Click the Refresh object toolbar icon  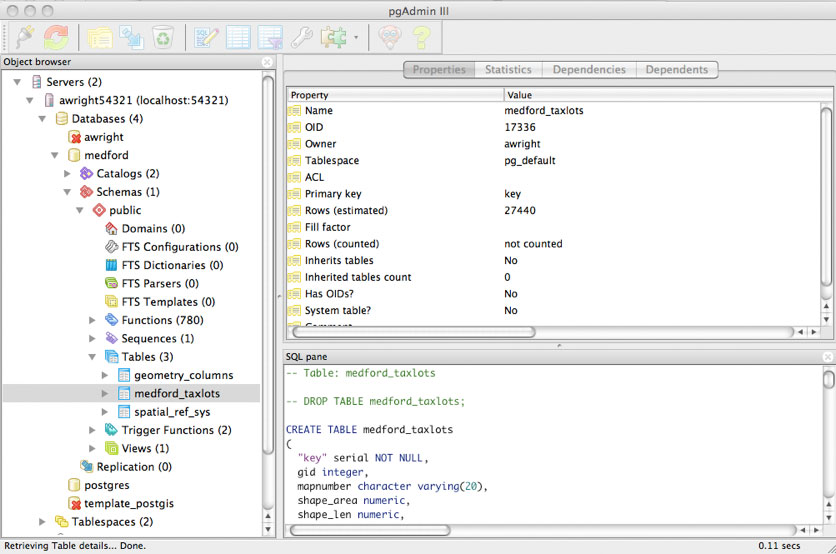[x=56, y=38]
